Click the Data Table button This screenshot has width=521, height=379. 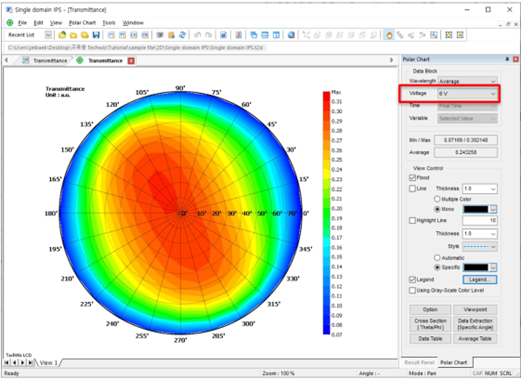pos(430,339)
